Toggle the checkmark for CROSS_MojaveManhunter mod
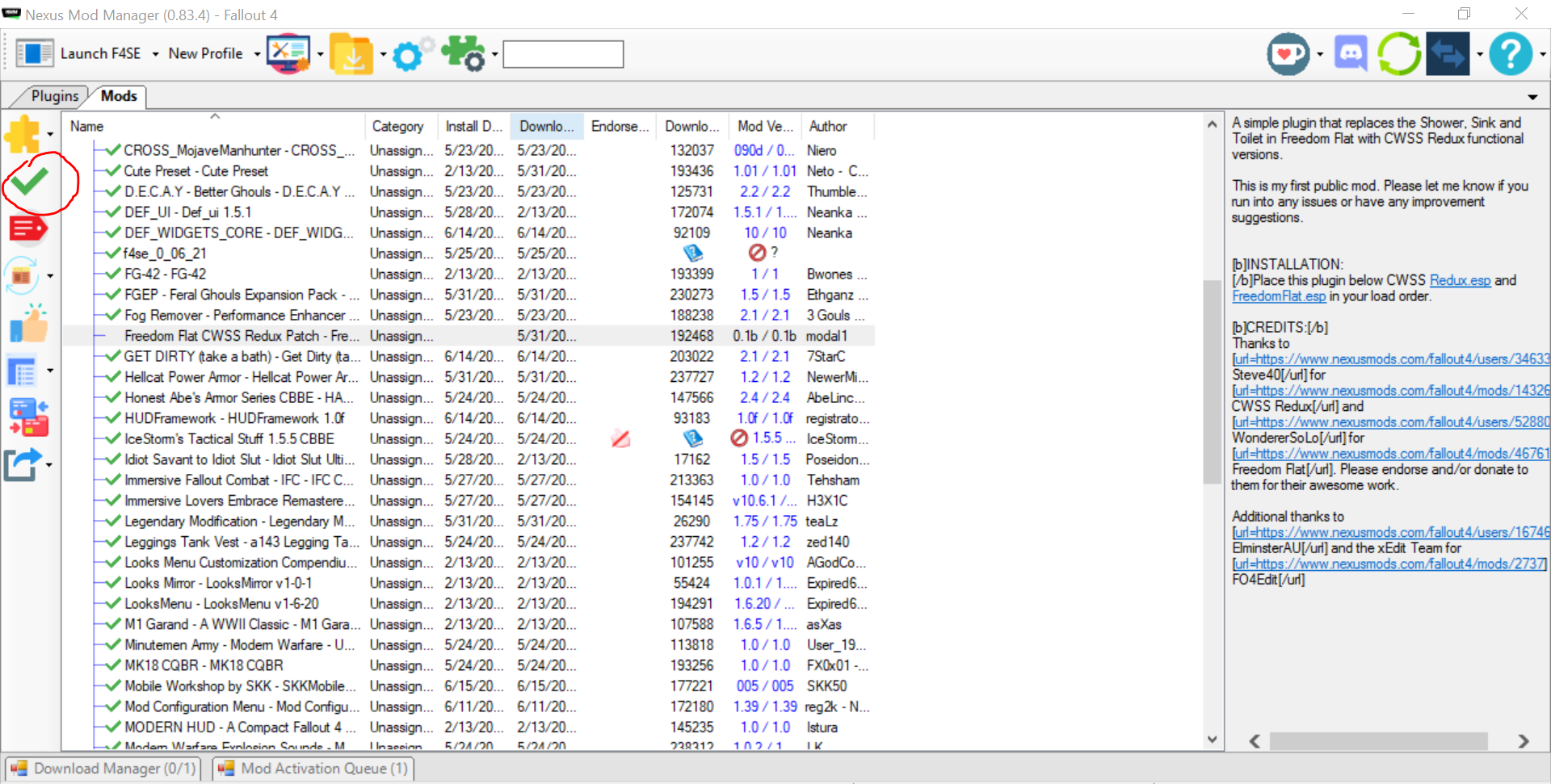The height and width of the screenshot is (784, 1551). click(x=113, y=150)
